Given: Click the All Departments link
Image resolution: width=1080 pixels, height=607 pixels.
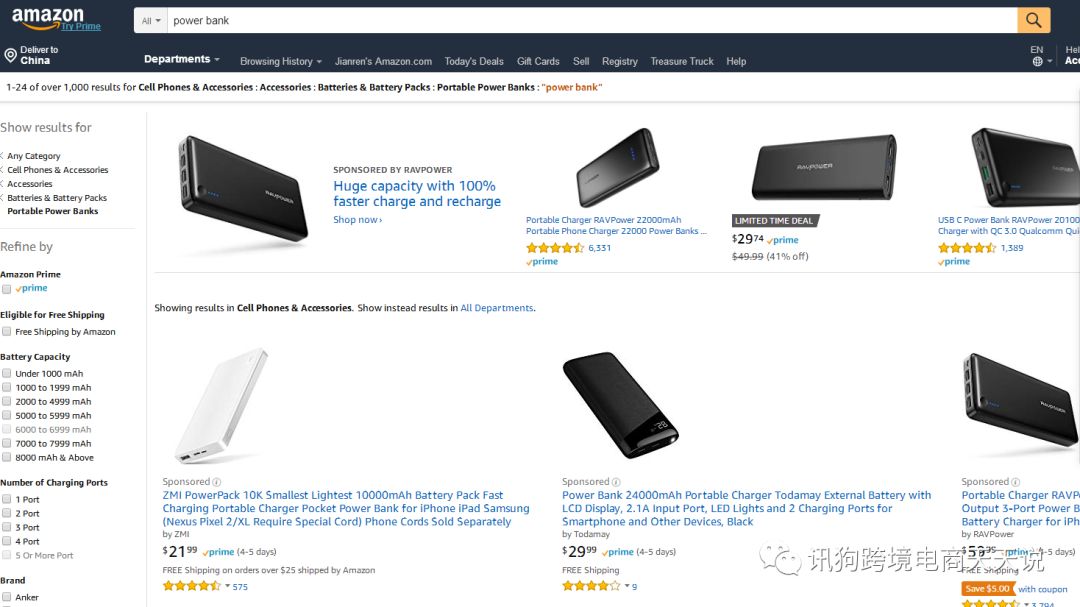Looking at the screenshot, I should (x=497, y=308).
